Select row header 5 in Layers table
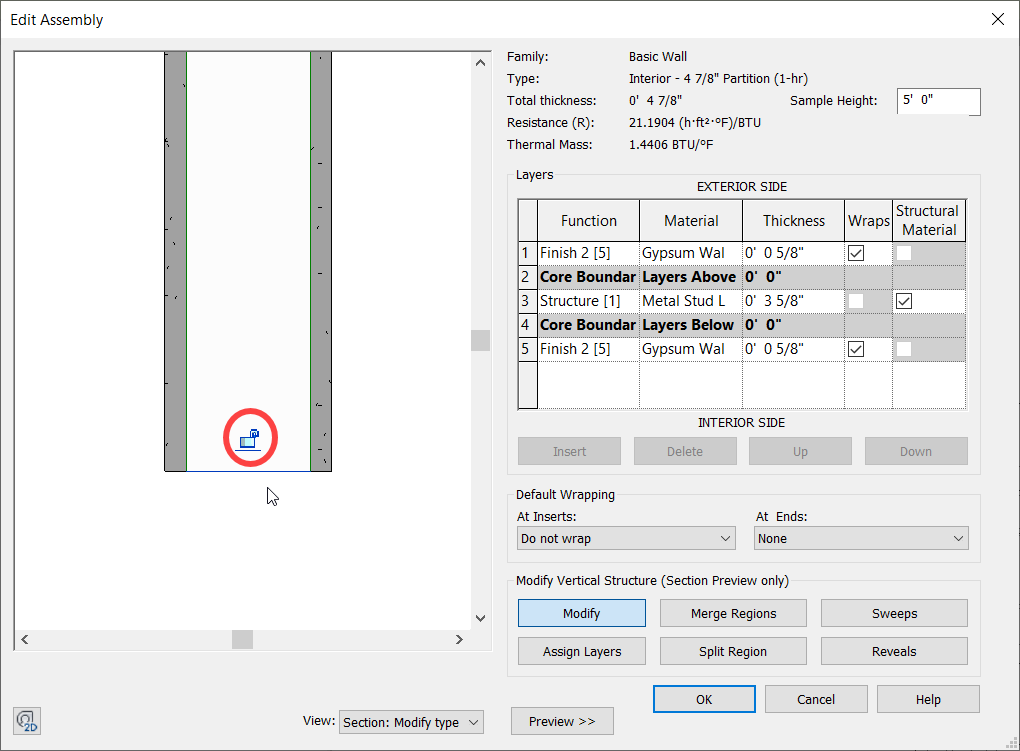1020x751 pixels. 528,349
